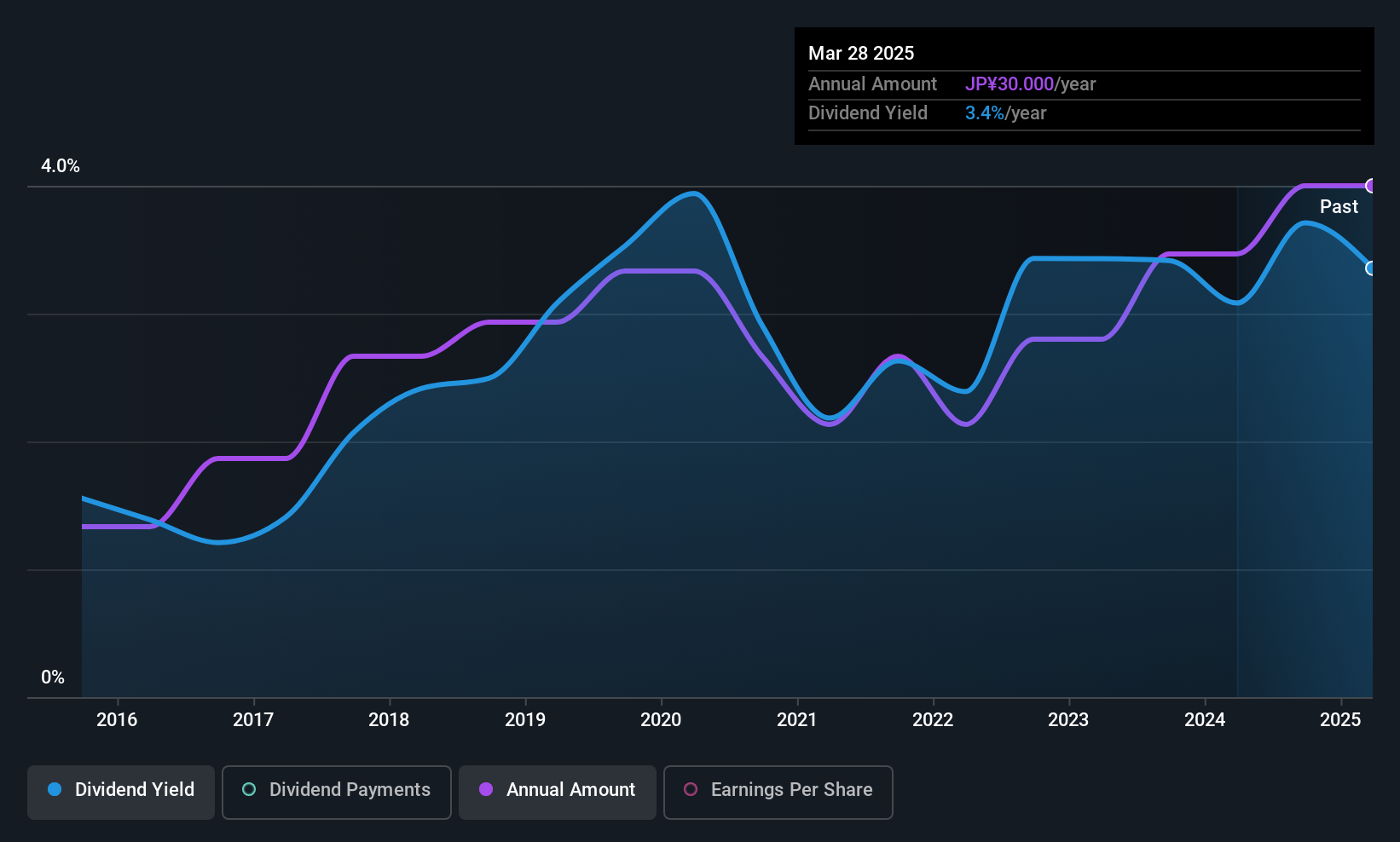This screenshot has height=842, width=1400.
Task: Click the purple Annual Amount legend dot
Action: [486, 789]
